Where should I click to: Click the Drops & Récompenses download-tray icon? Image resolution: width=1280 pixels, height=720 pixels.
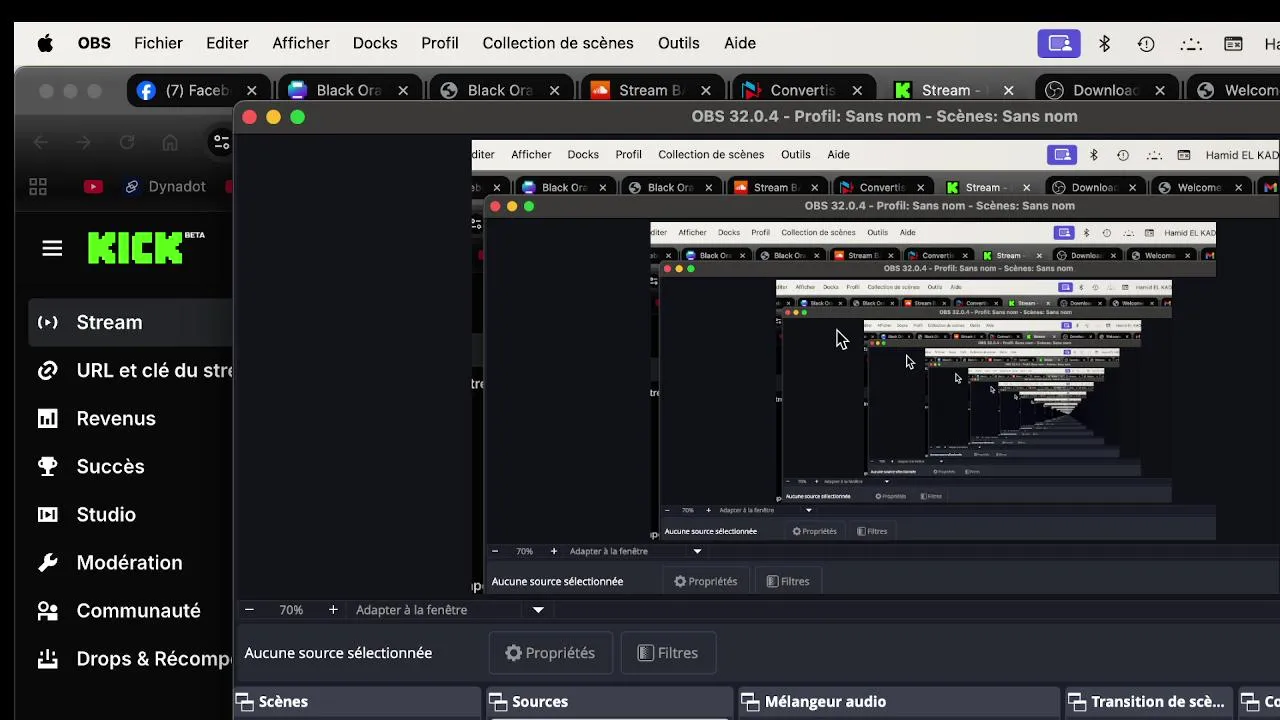tap(47, 658)
